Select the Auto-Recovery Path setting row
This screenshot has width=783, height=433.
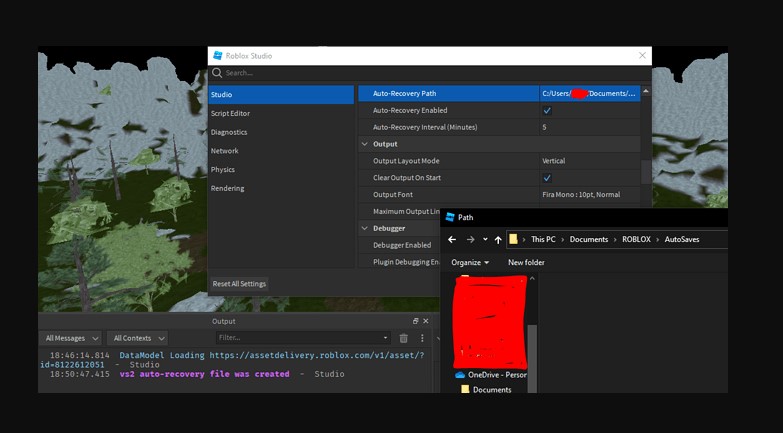click(499, 93)
